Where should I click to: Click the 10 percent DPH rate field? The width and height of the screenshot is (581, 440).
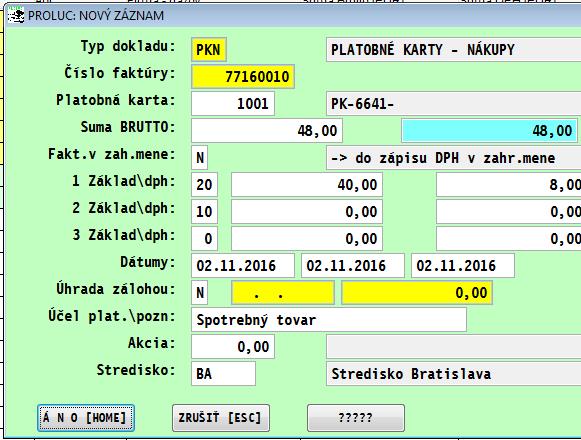[x=204, y=212]
